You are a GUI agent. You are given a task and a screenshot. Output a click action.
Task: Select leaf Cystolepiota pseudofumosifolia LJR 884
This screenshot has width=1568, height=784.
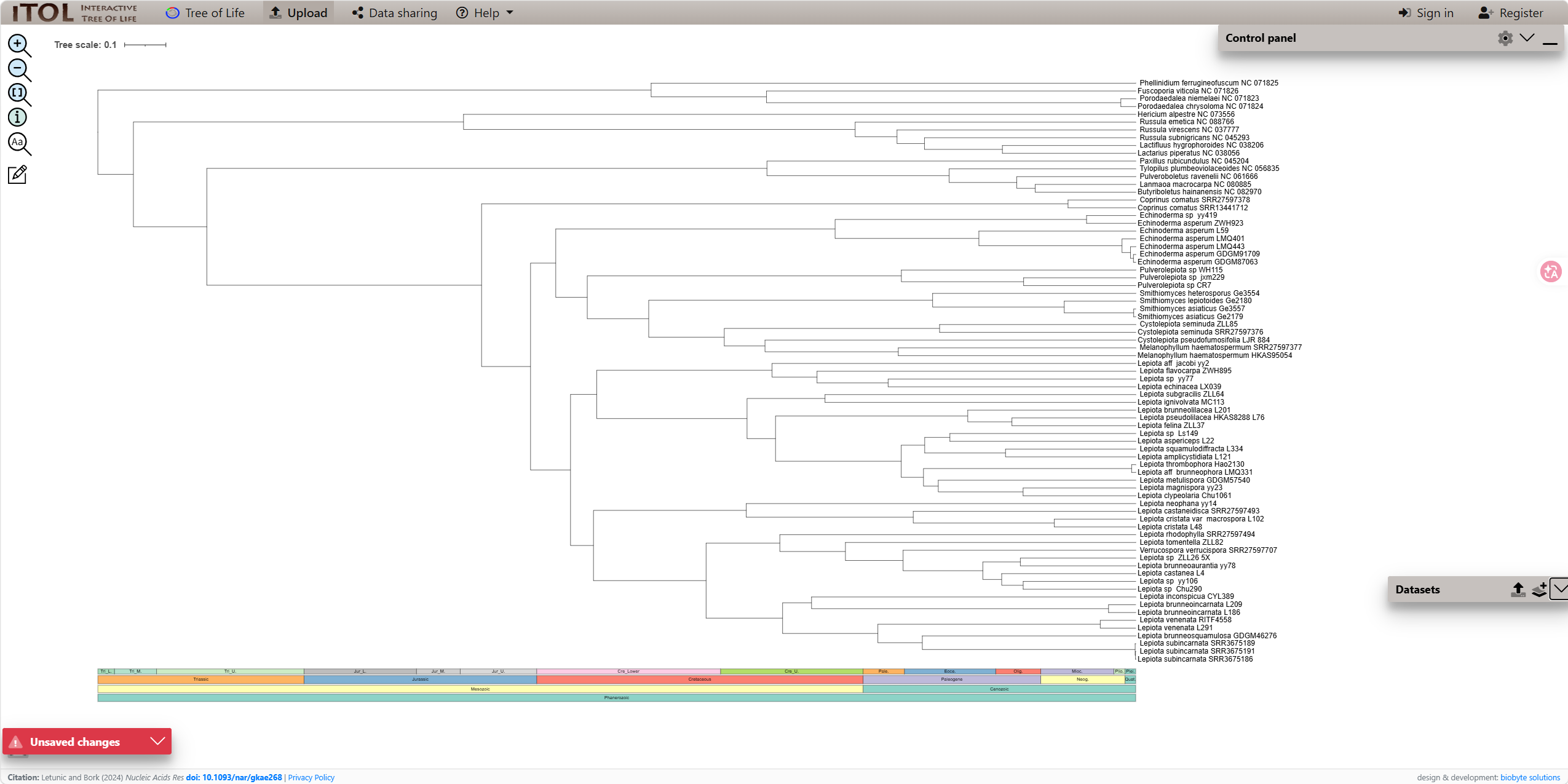coord(1203,340)
